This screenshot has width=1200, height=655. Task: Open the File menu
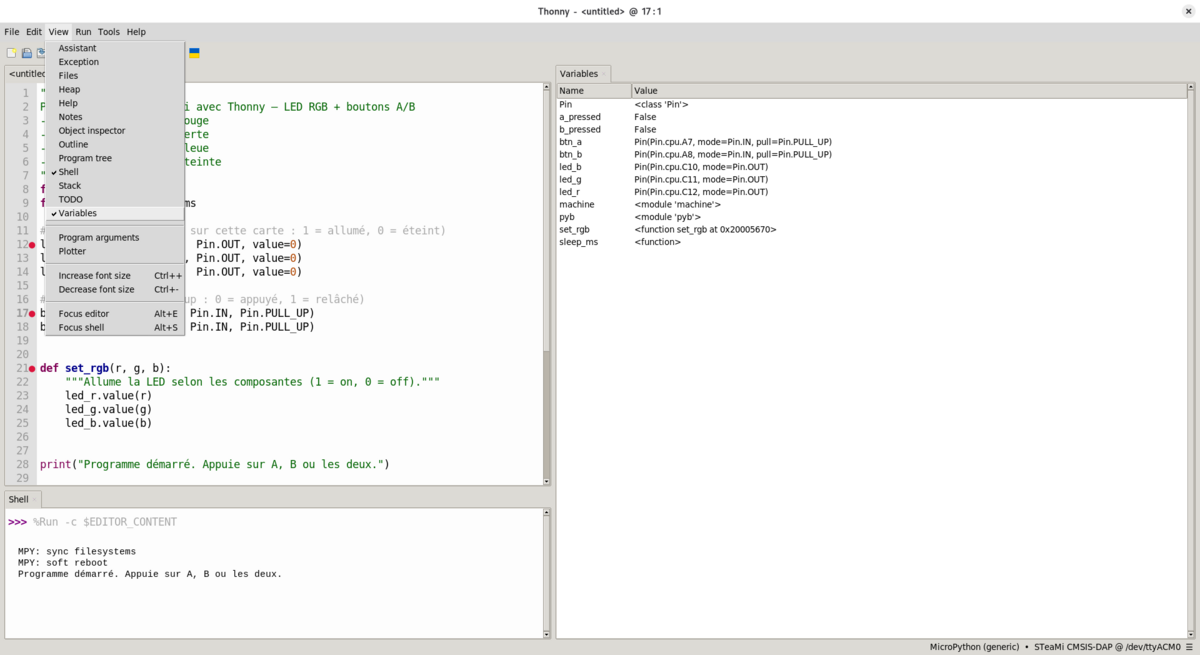[12, 32]
